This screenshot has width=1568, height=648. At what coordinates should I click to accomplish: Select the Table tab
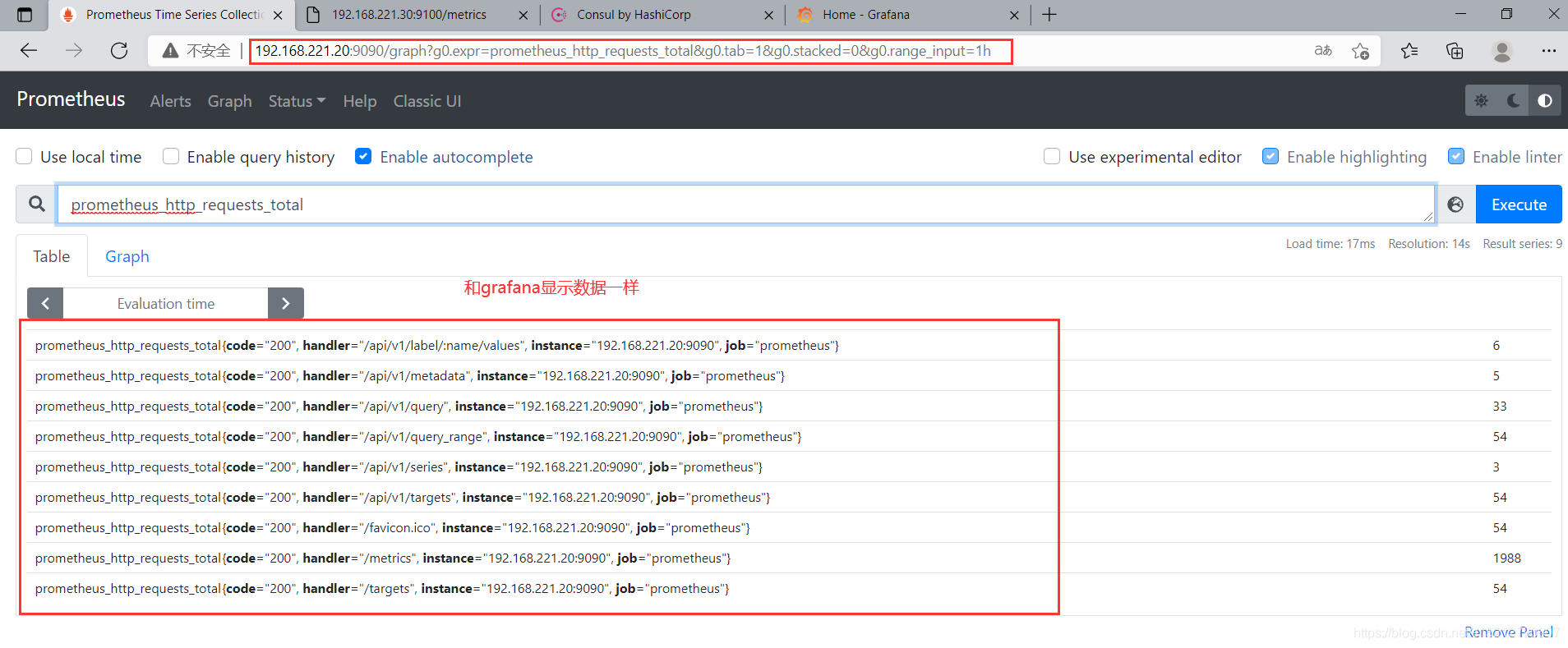(52, 256)
